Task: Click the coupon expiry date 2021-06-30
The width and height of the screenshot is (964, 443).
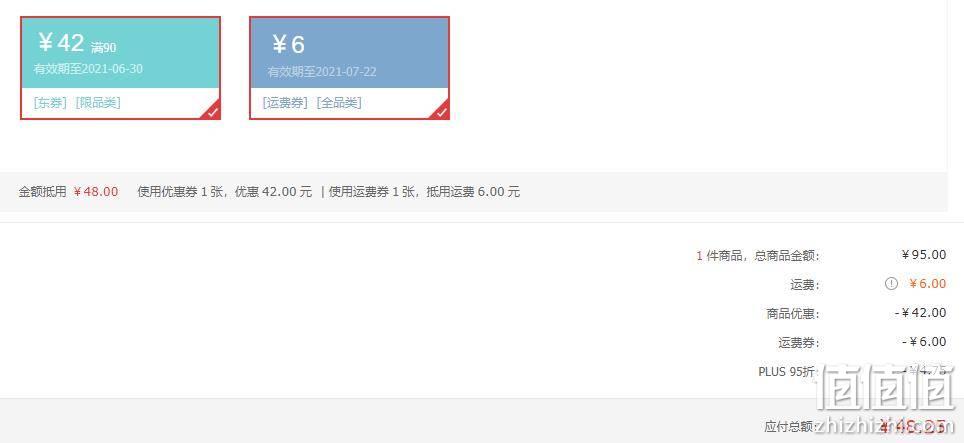Action: click(x=112, y=69)
